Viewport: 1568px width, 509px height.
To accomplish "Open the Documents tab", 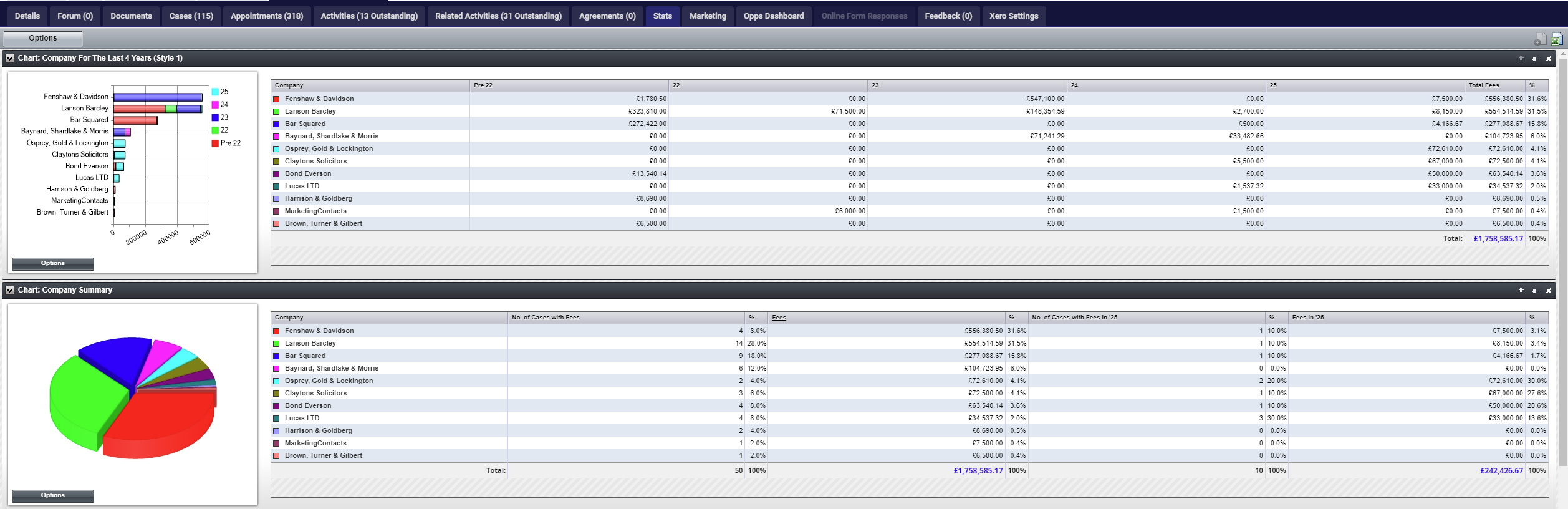I will [131, 16].
